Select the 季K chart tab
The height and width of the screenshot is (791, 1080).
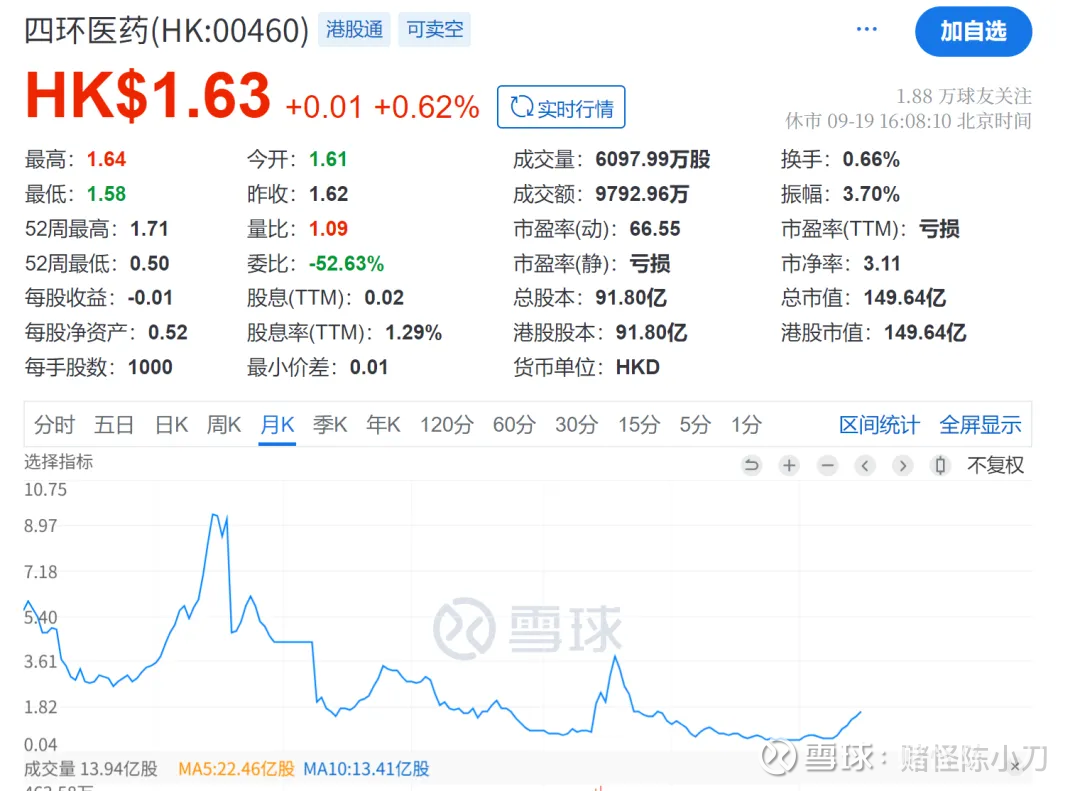tap(330, 424)
